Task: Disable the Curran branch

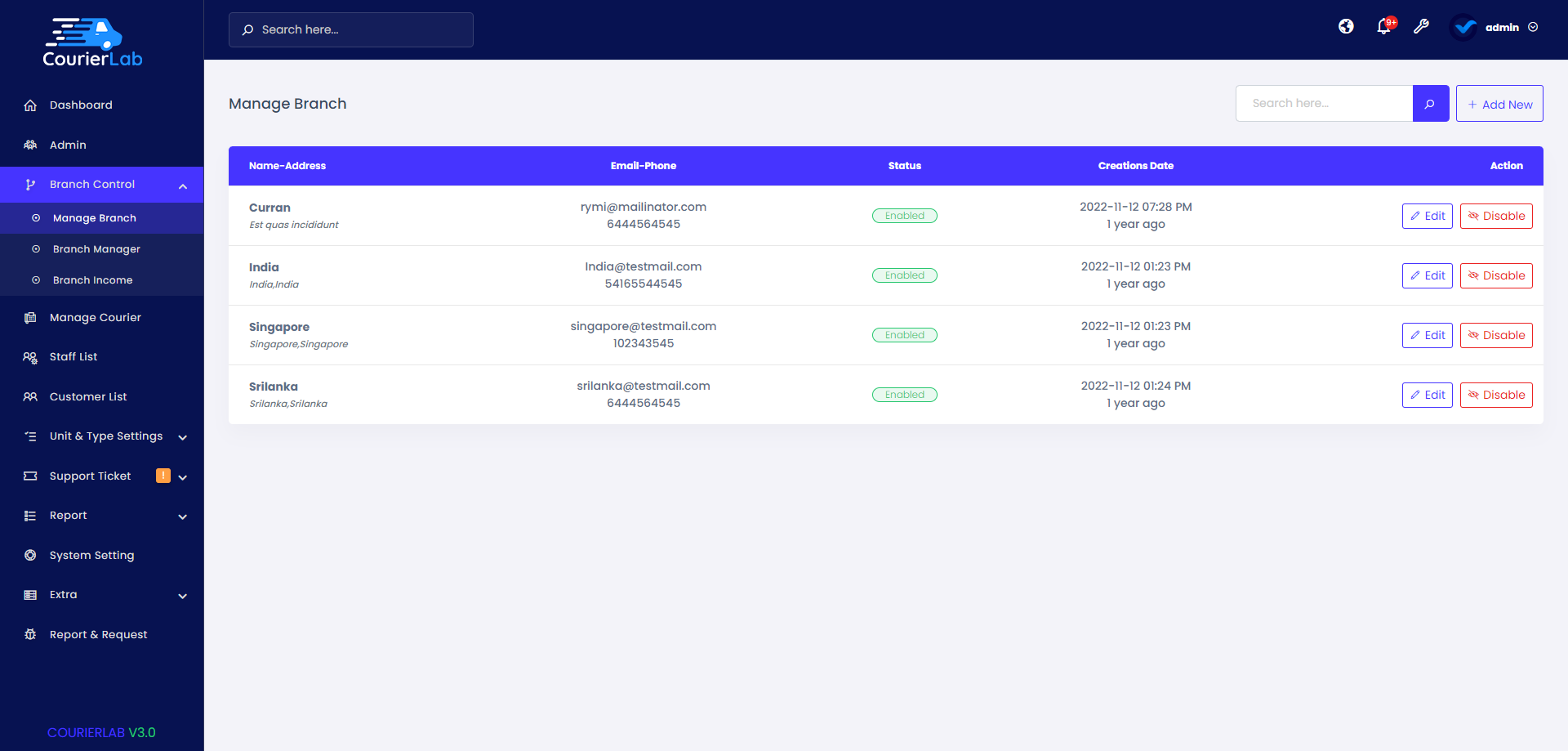Action: [1495, 216]
